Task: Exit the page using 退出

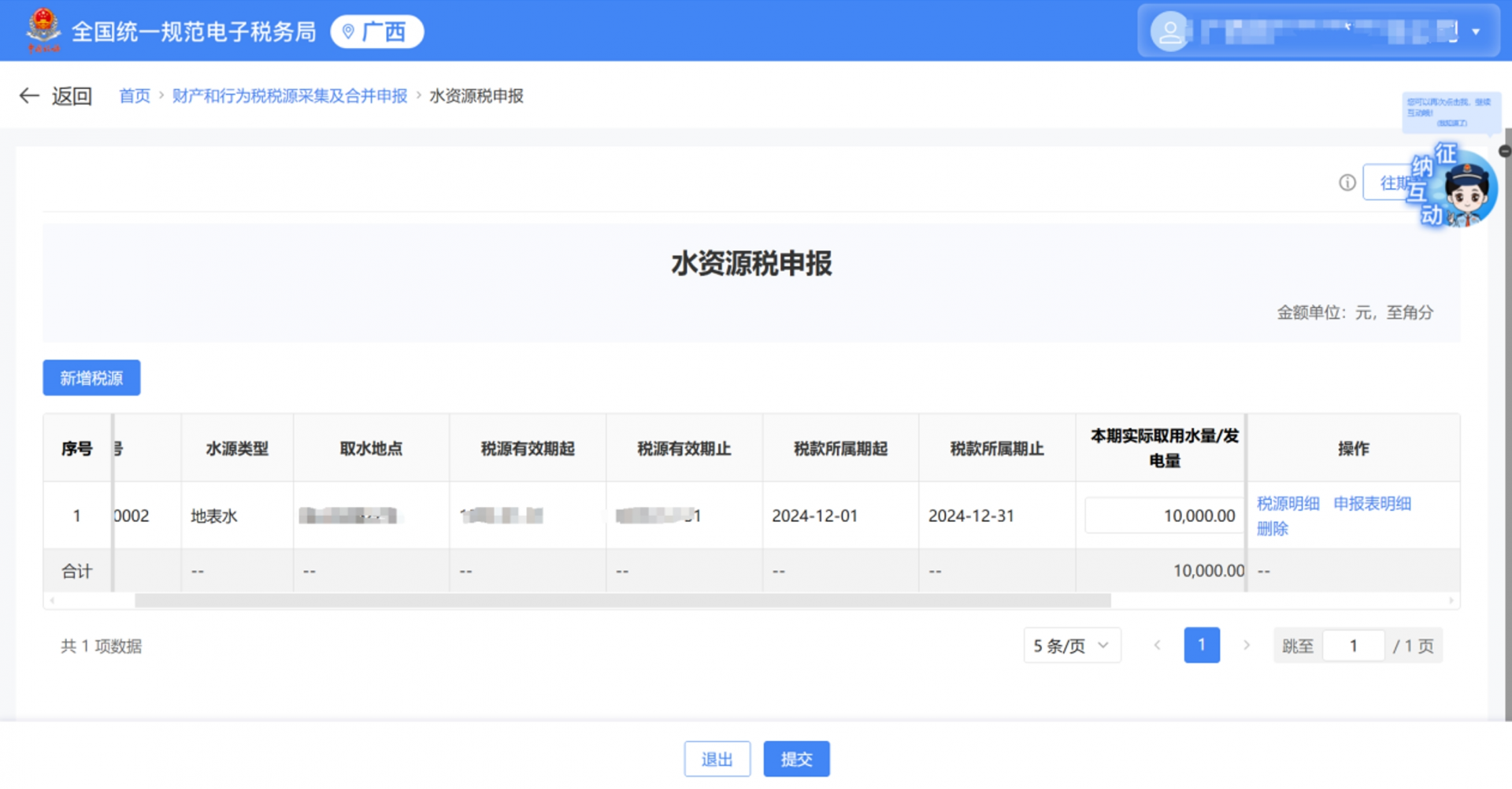Action: tap(717, 758)
